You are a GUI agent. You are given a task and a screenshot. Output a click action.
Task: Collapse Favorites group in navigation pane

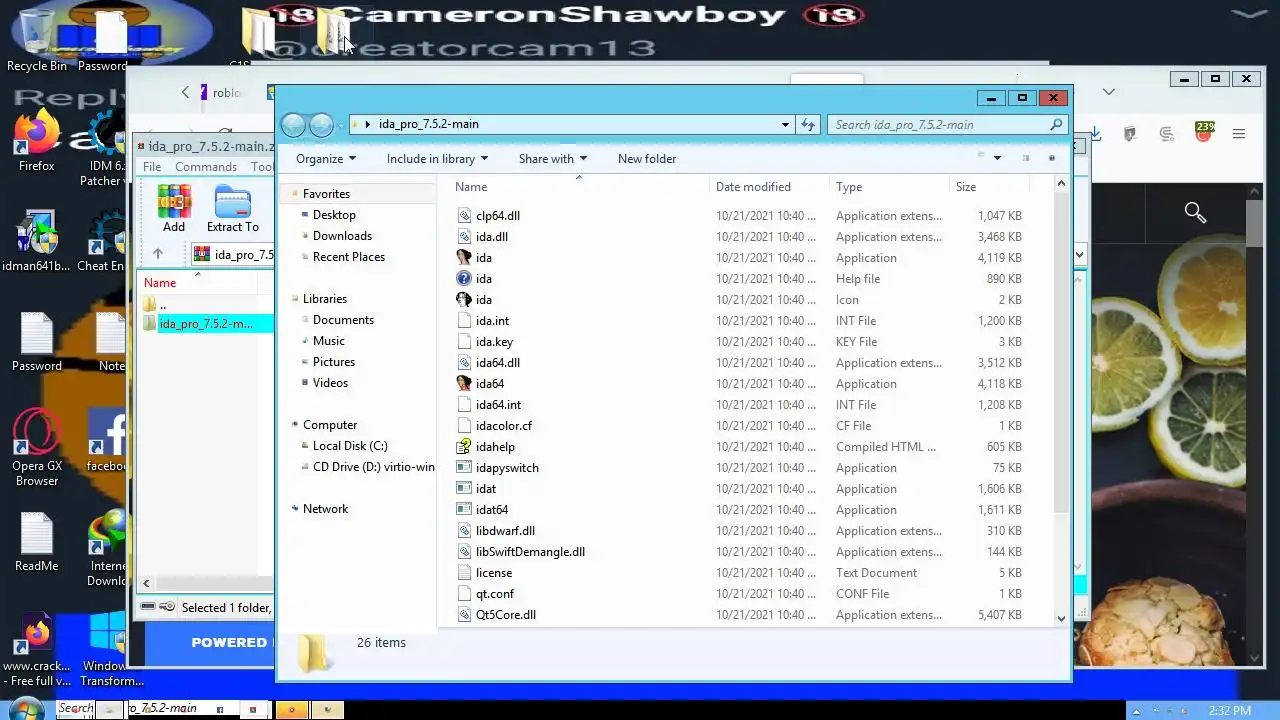point(295,194)
